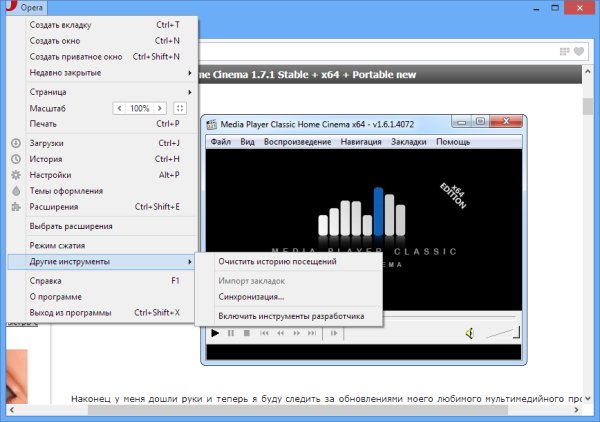Open Speed Dial grid icon in address bar
The width and height of the screenshot is (600, 422).
coord(564,51)
